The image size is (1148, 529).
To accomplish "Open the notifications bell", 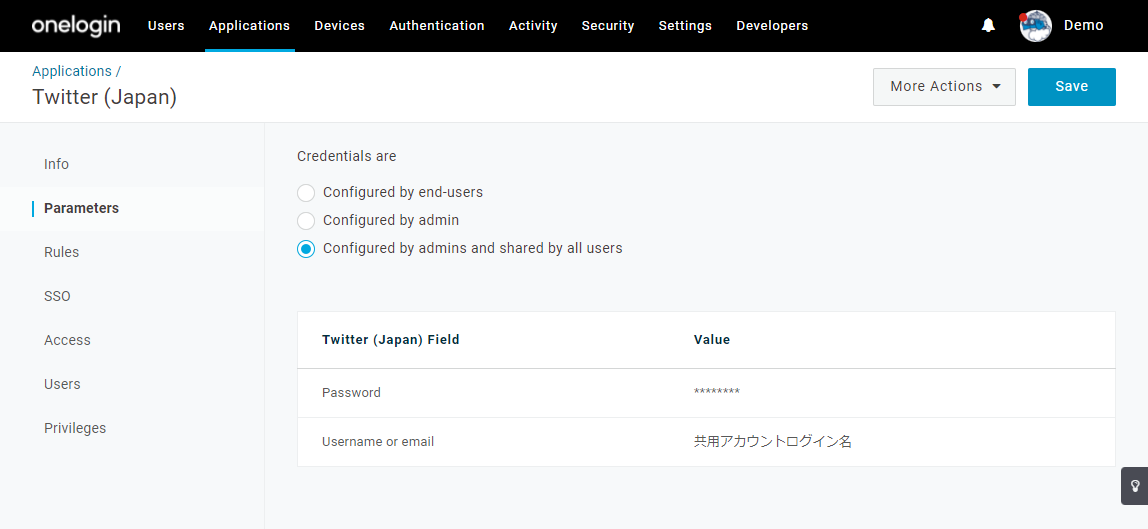I will 988,26.
